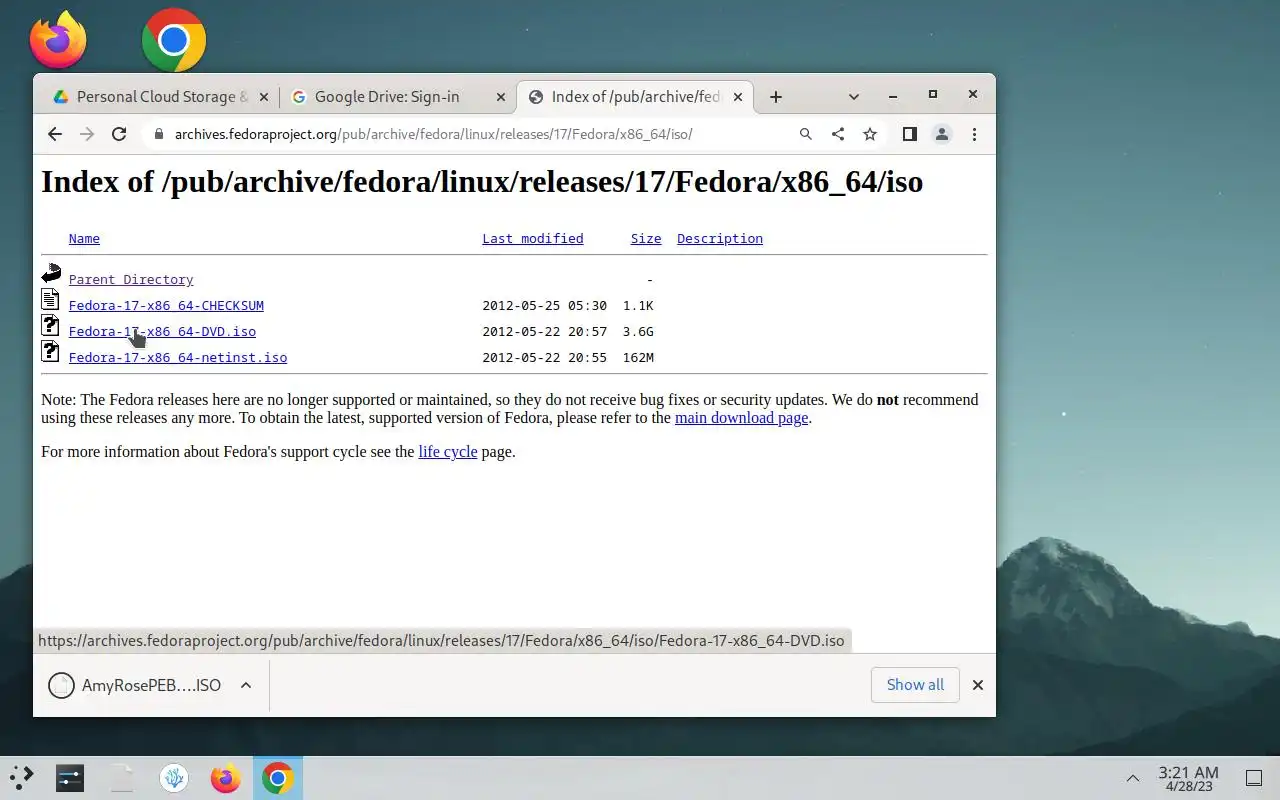The height and width of the screenshot is (800, 1280).
Task: Click the forward navigation arrow
Action: [87, 134]
